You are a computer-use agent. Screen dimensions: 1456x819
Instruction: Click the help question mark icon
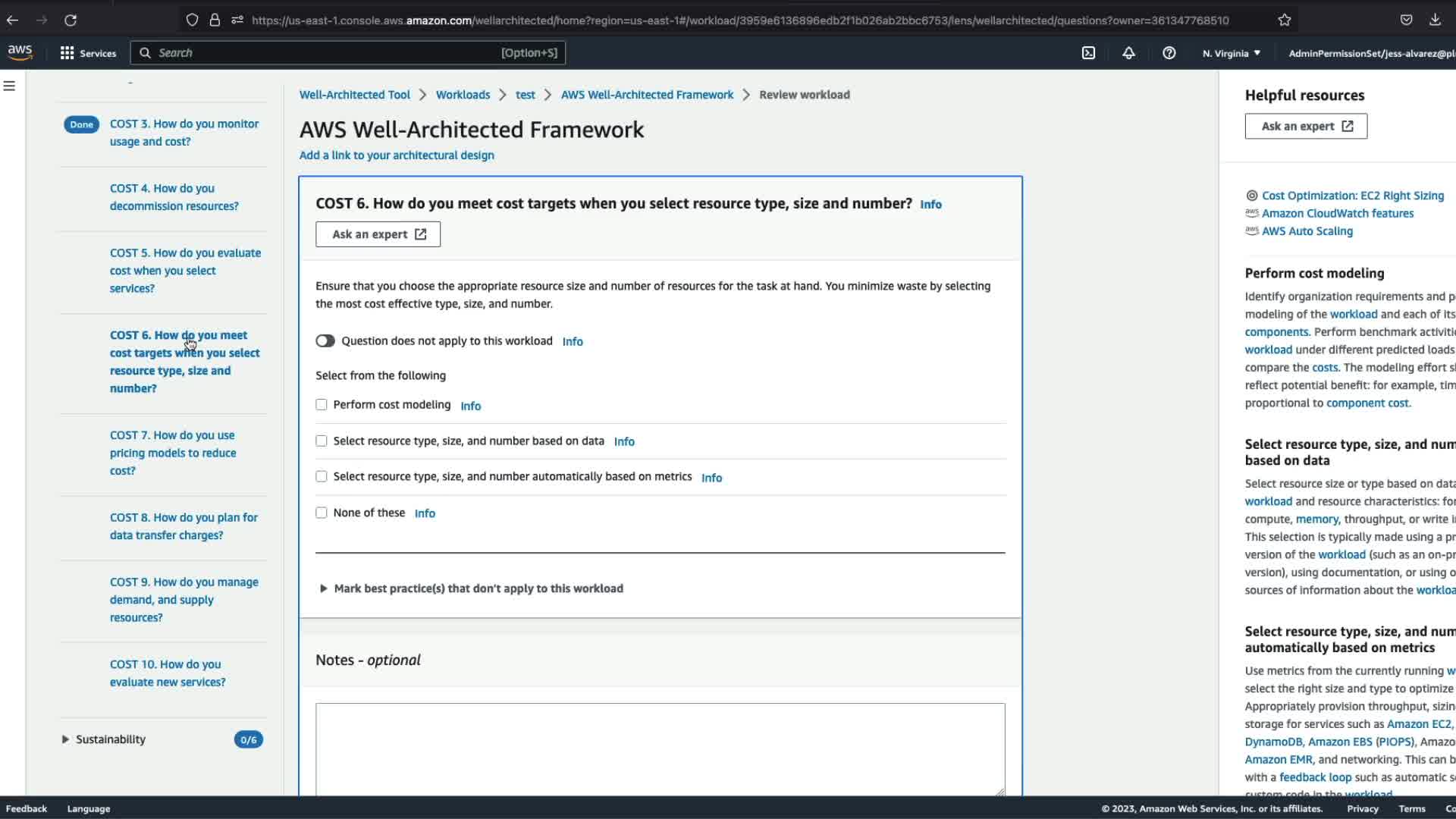1169,53
